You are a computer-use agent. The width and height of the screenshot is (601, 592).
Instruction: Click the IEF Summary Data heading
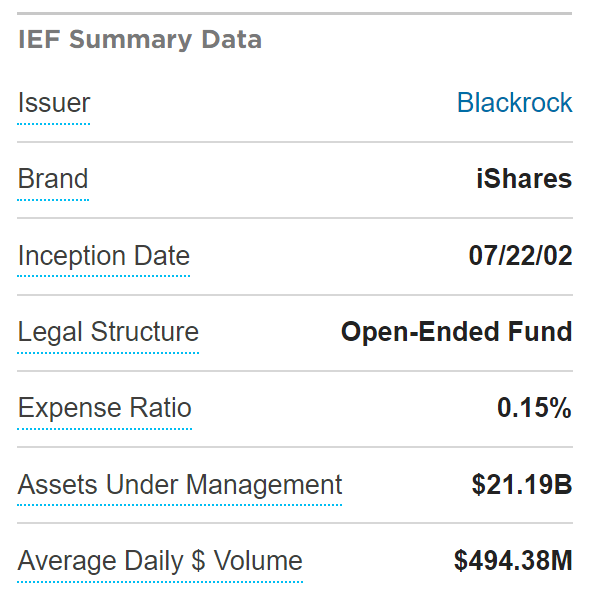[x=140, y=40]
